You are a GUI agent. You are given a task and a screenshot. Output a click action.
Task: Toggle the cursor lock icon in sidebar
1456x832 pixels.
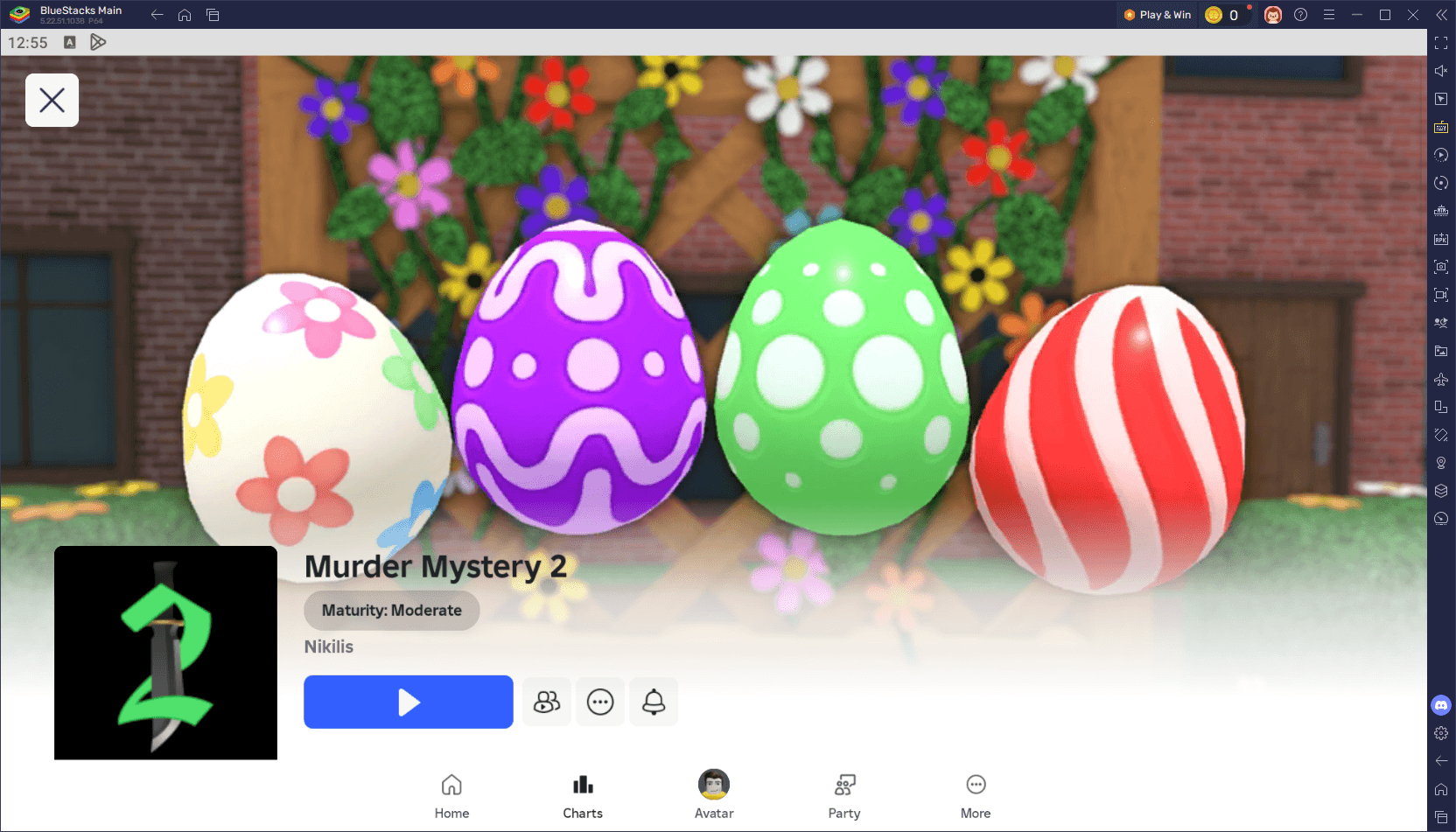(1441, 99)
